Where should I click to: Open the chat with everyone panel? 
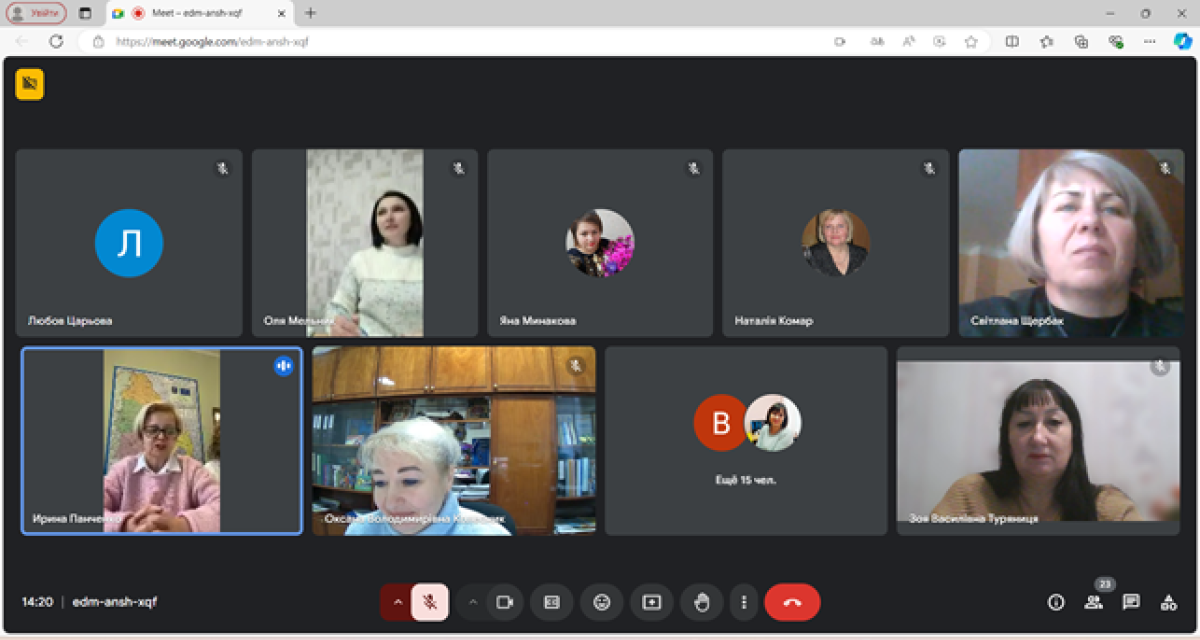click(x=1131, y=602)
